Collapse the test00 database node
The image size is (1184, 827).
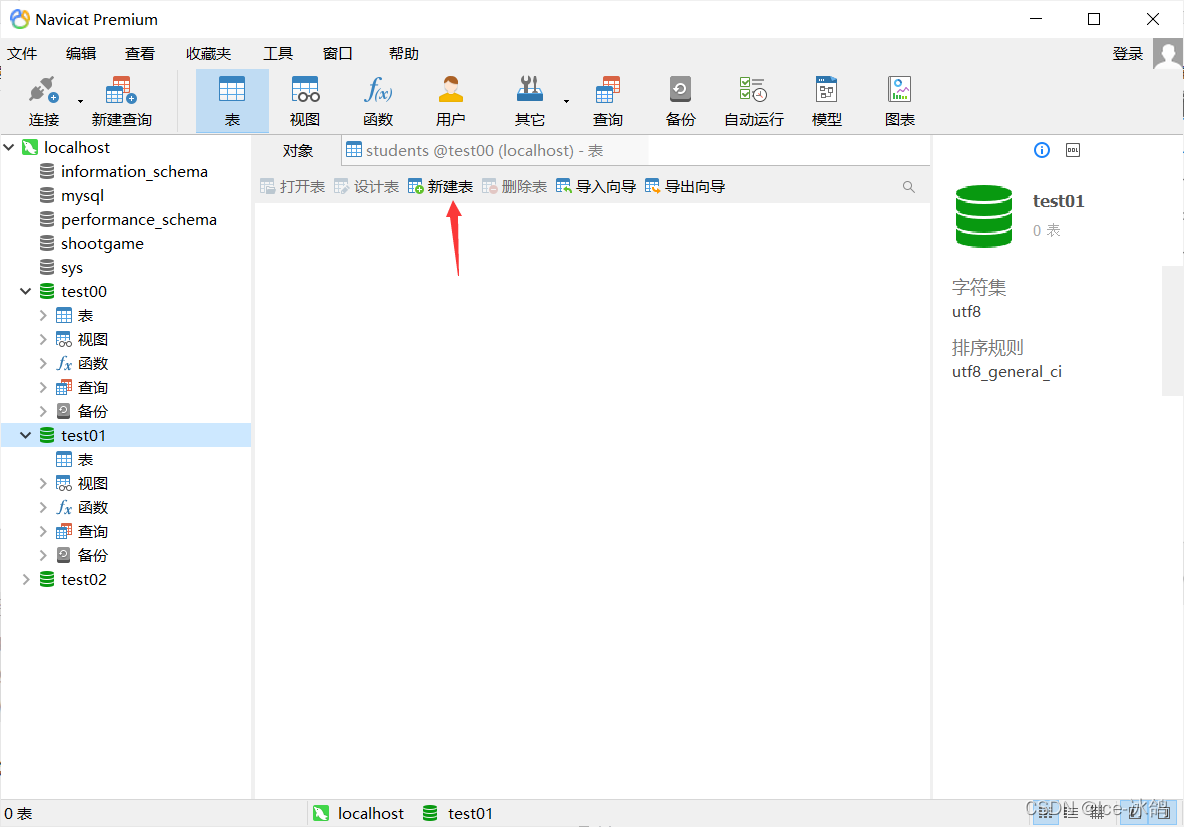(26, 292)
